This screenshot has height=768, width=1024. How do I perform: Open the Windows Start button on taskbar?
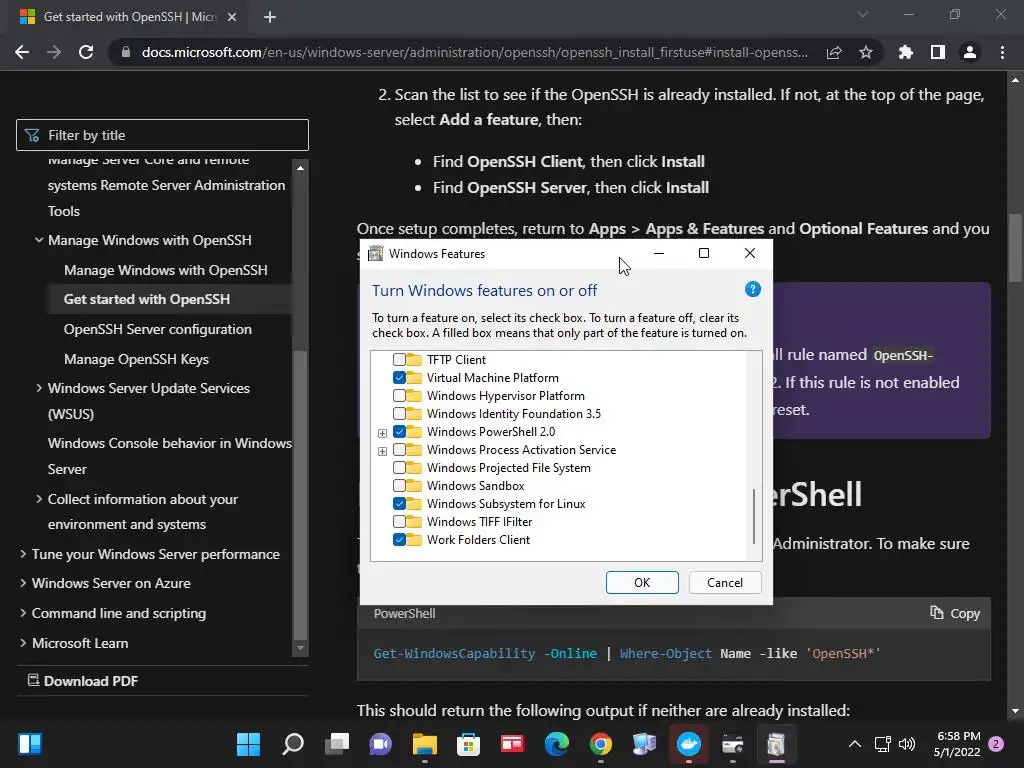coord(248,744)
